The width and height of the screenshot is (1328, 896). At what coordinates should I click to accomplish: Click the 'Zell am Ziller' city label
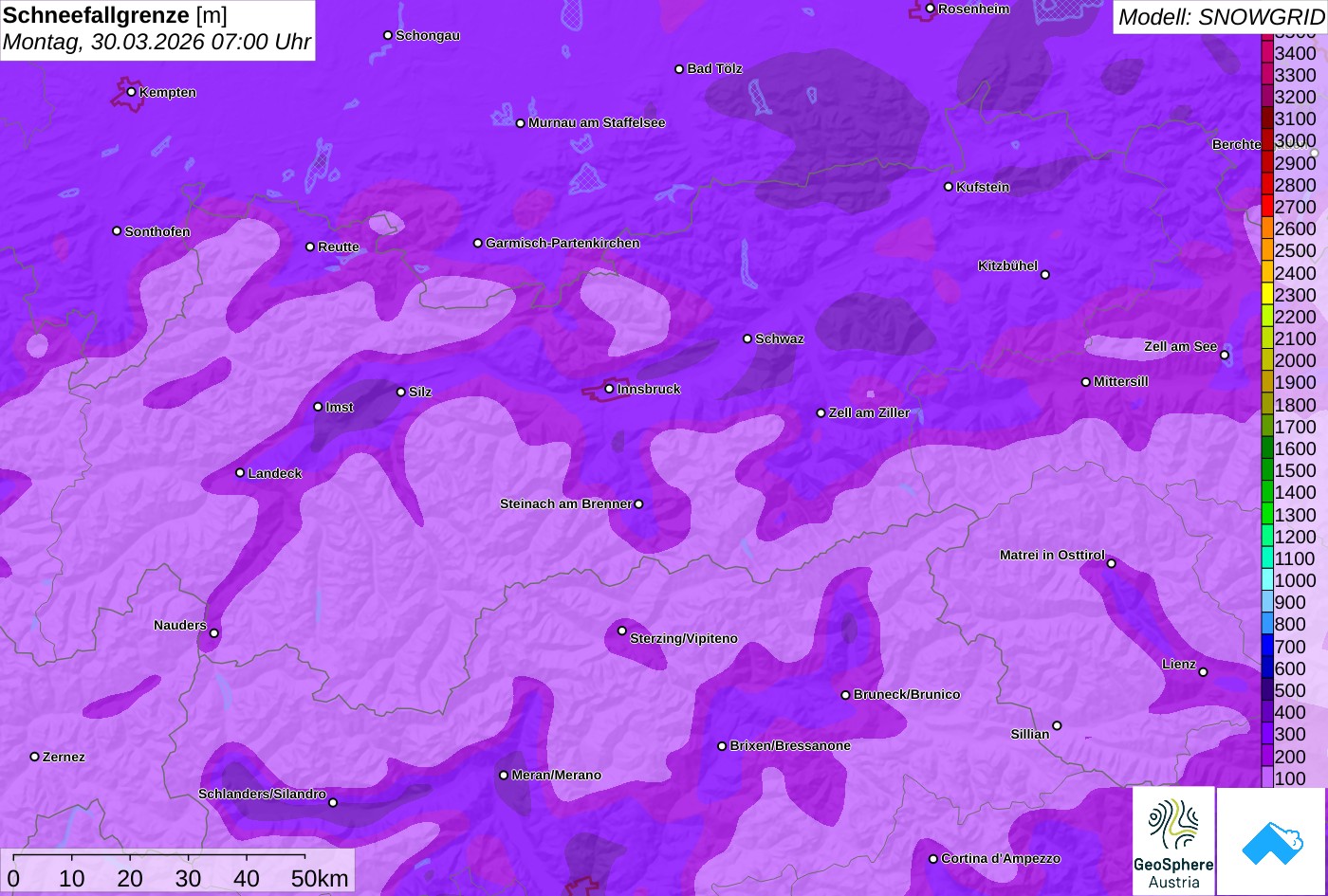point(869,412)
